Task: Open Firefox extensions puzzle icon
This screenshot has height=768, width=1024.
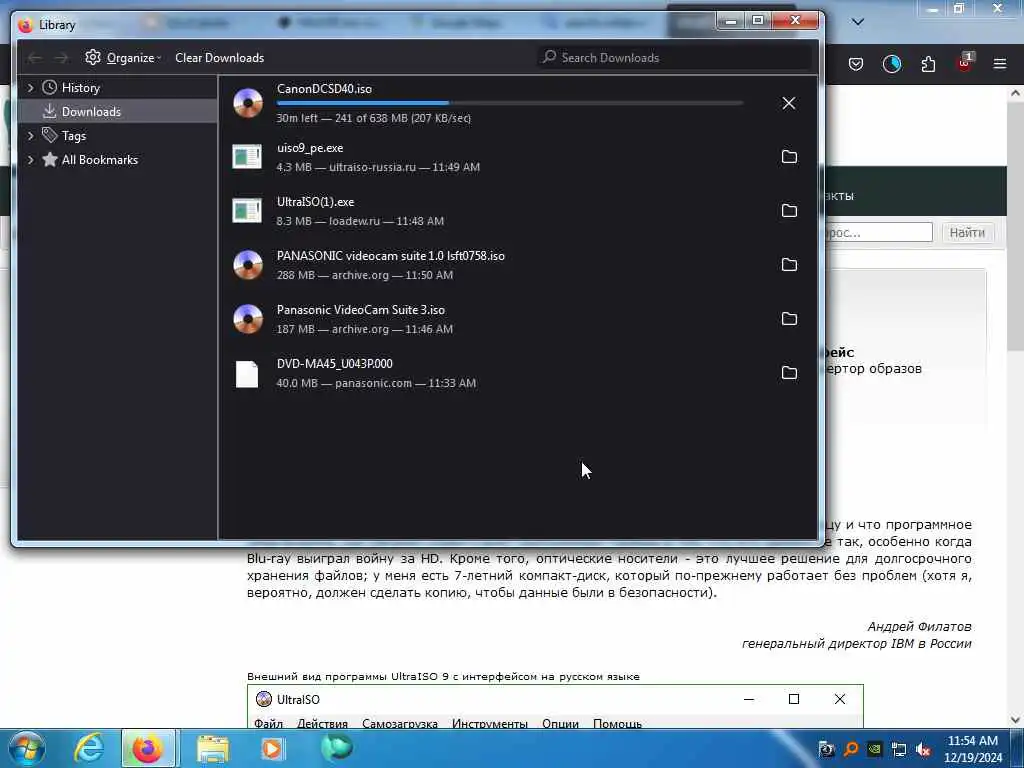Action: pyautogui.click(x=928, y=64)
